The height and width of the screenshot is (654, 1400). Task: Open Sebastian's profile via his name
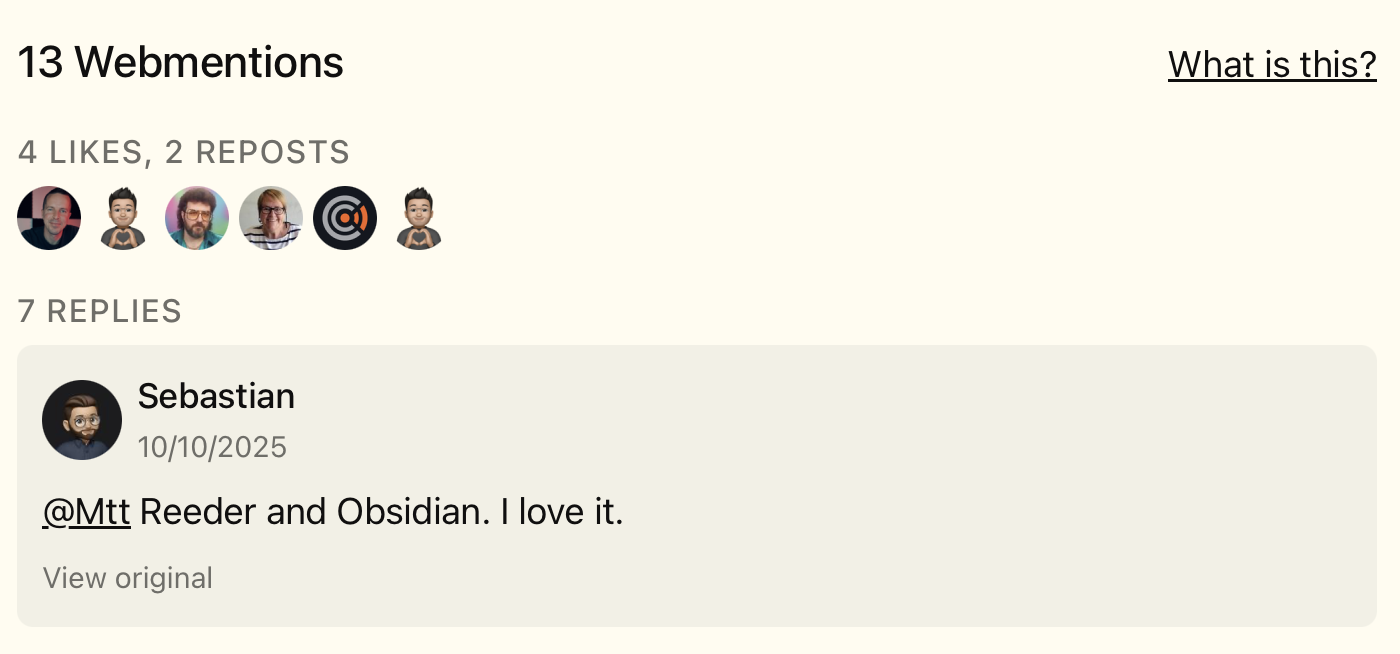point(216,397)
